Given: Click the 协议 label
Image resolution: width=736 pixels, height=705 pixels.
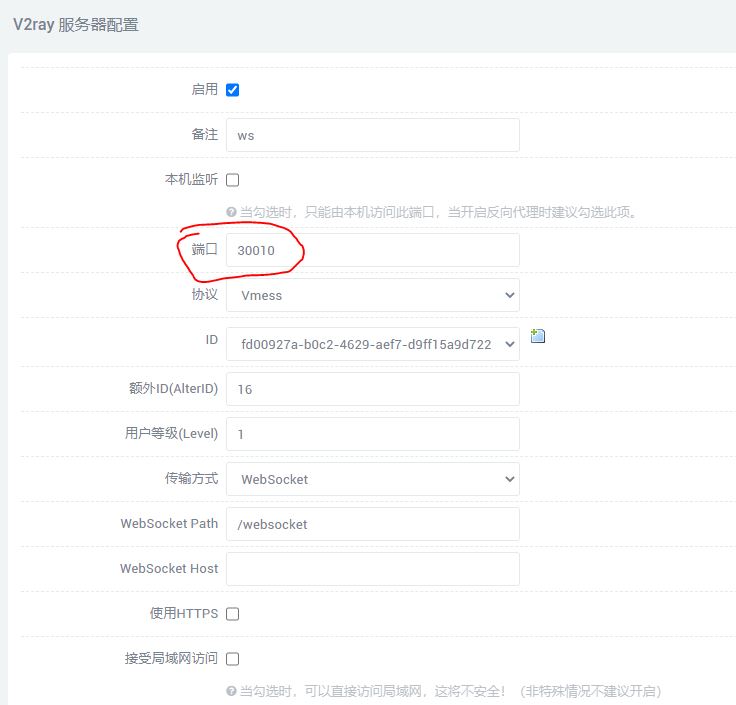Looking at the screenshot, I should pyautogui.click(x=205, y=294).
